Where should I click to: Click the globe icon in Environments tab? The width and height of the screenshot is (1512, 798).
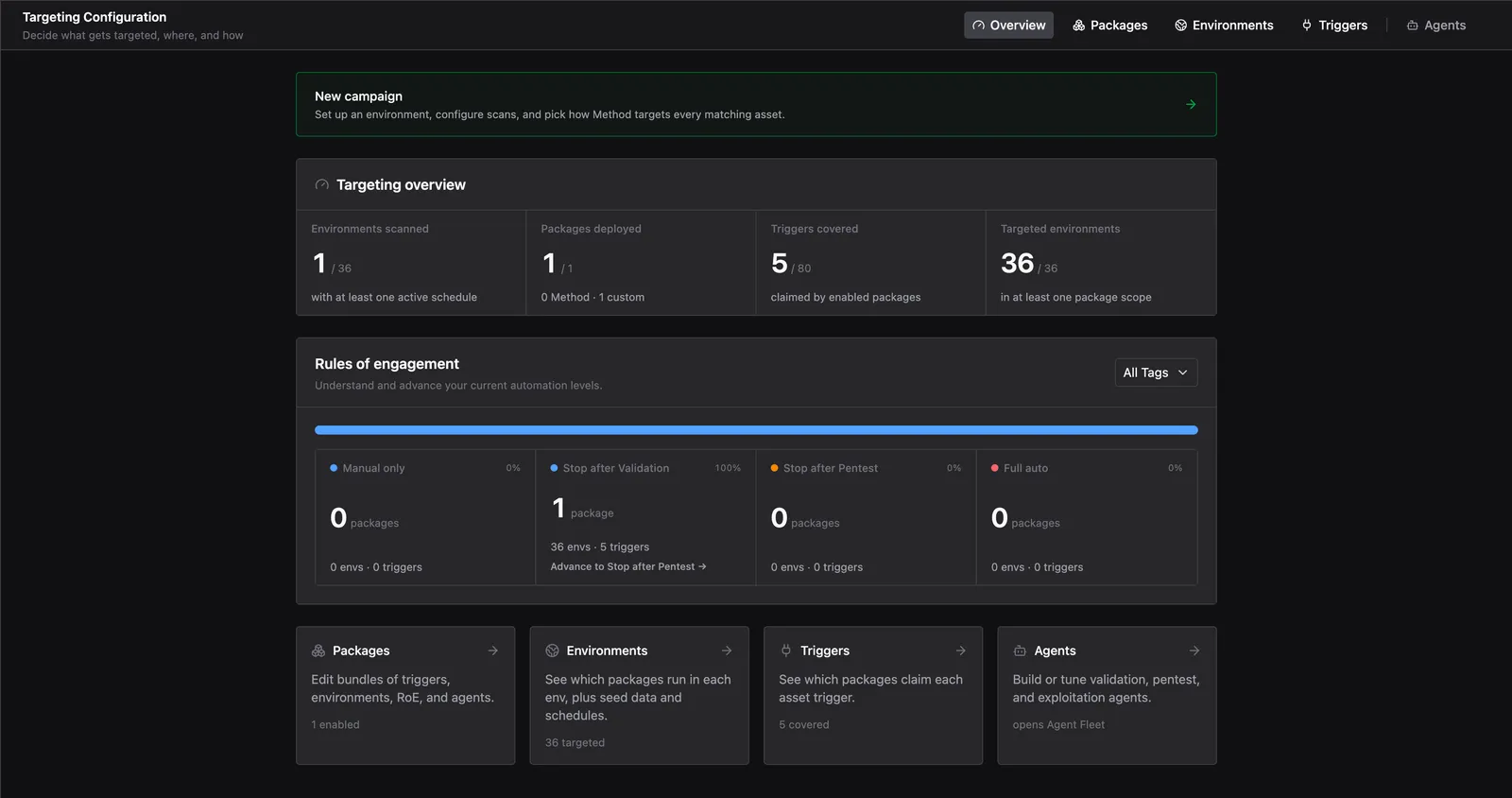tap(1180, 26)
